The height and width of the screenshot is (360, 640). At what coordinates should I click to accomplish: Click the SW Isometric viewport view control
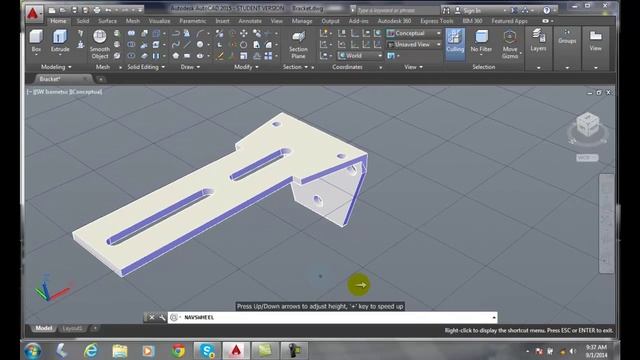click(x=51, y=92)
